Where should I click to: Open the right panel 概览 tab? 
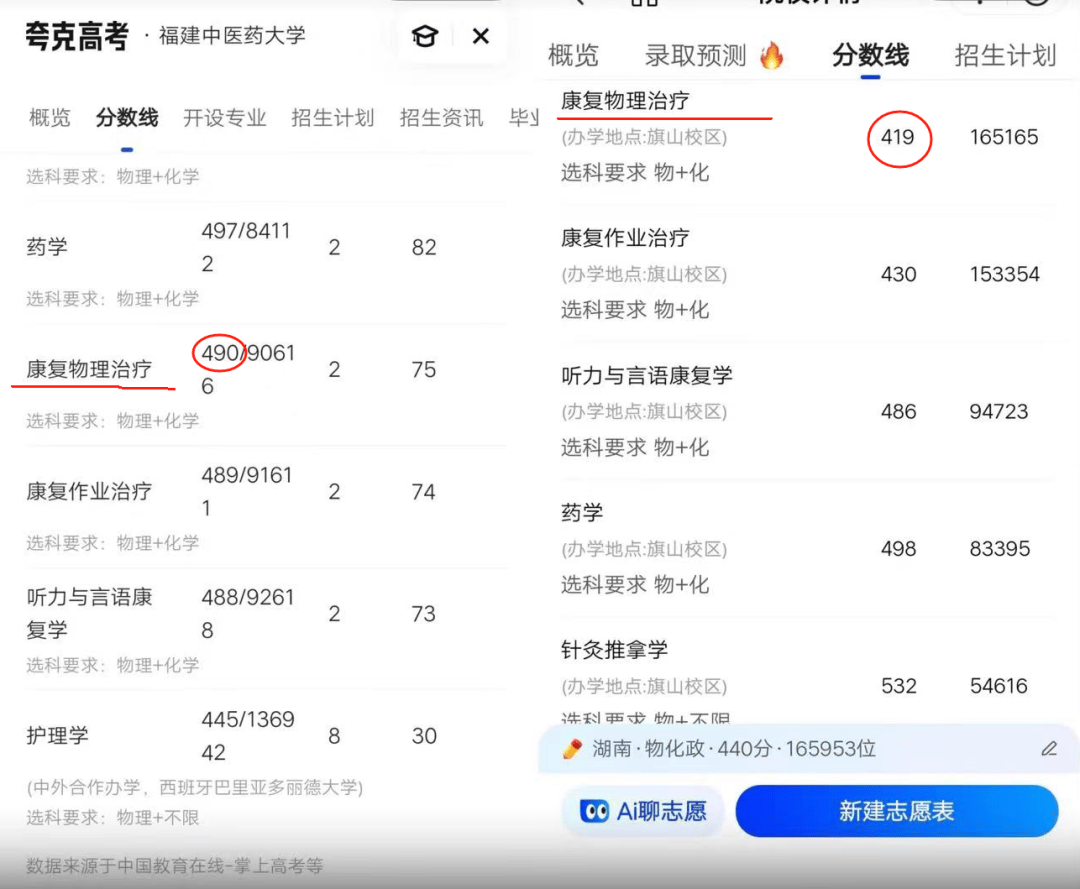point(573,55)
